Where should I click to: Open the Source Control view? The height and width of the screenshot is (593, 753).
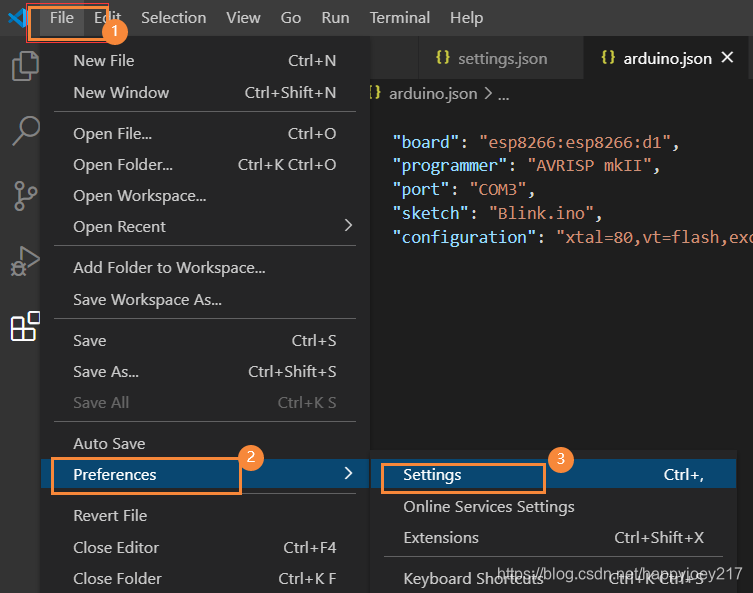[x=25, y=196]
